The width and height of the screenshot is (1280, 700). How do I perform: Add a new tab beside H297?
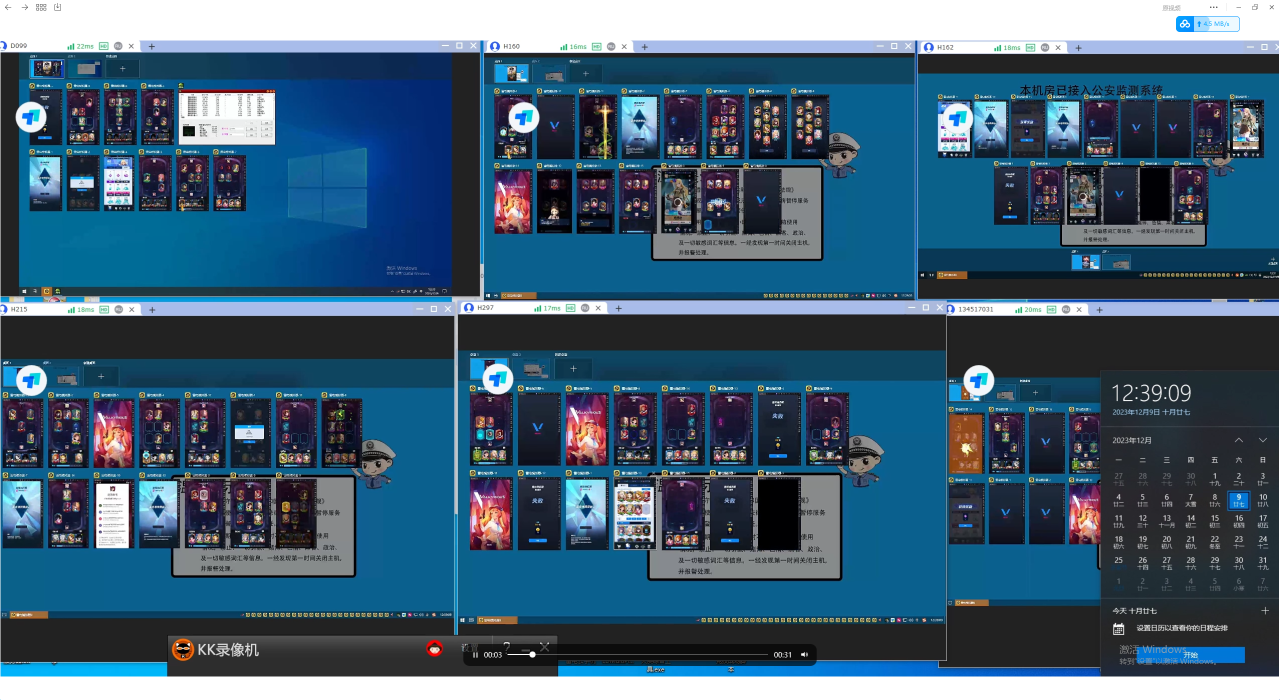(618, 308)
